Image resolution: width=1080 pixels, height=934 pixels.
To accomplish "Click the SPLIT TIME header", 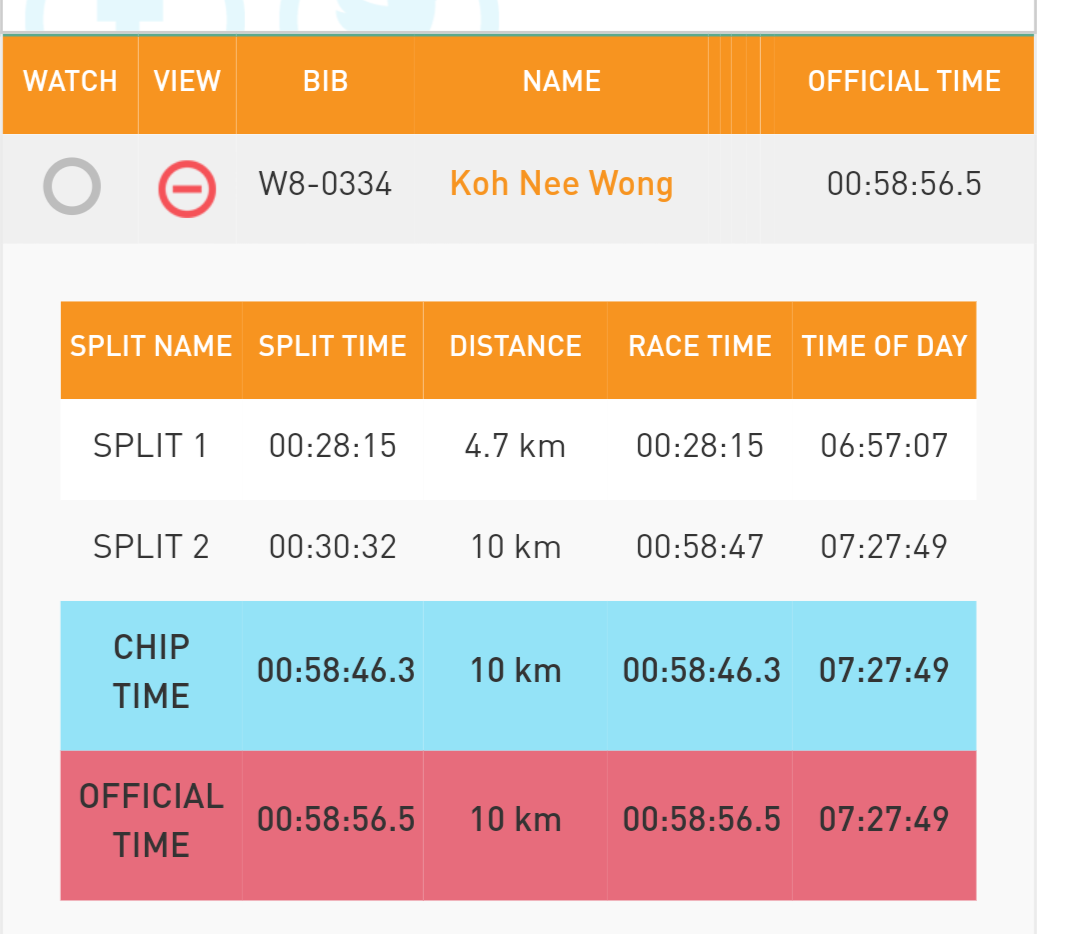I will pos(332,346).
